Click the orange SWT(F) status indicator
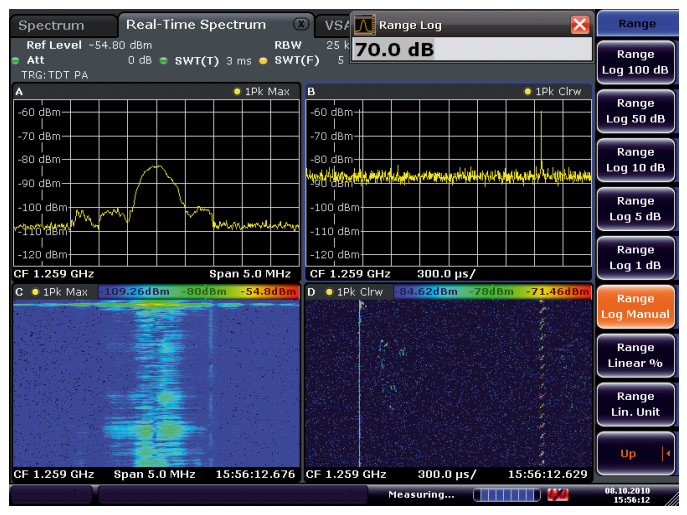The height and width of the screenshot is (515, 687). point(263,60)
